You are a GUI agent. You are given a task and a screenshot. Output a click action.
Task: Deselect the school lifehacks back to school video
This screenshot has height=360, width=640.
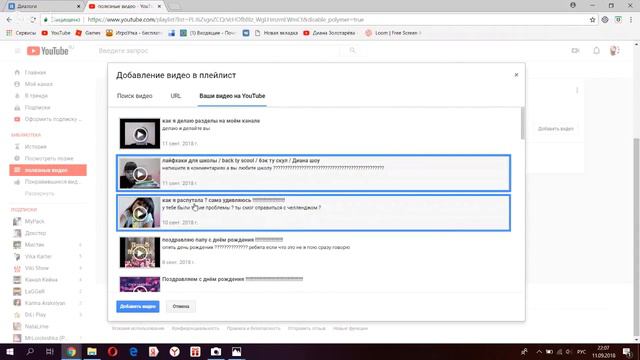pyautogui.click(x=313, y=173)
